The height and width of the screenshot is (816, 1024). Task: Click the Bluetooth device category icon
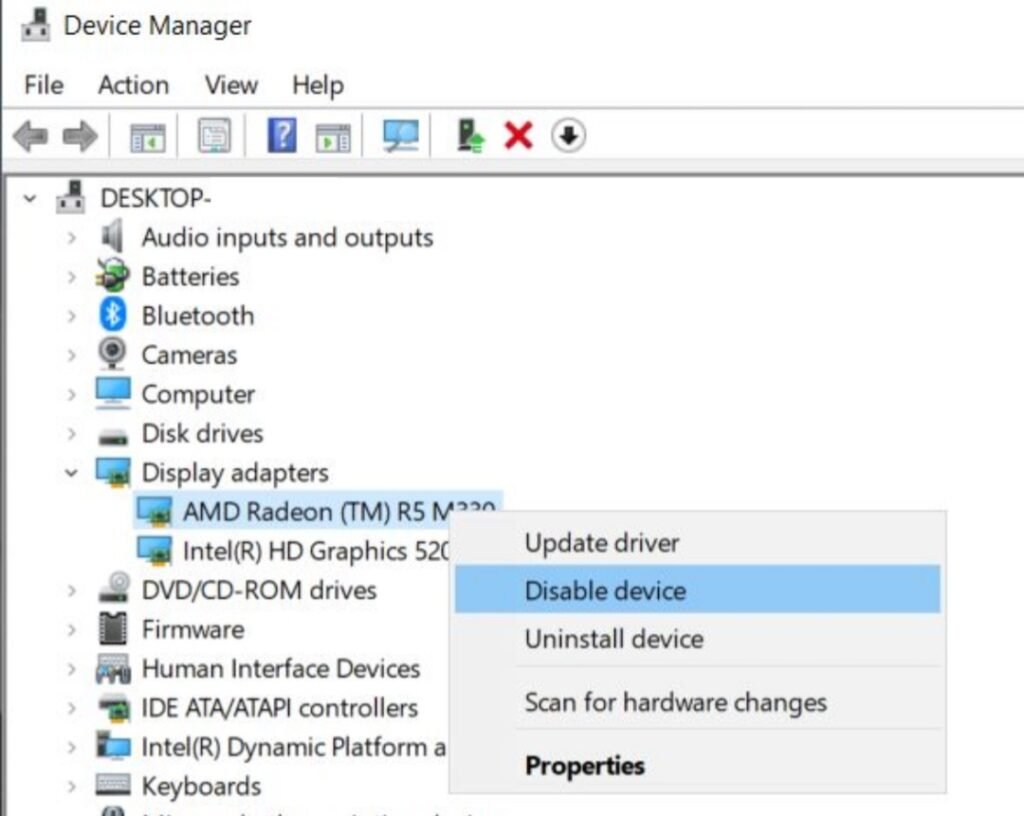[113, 315]
